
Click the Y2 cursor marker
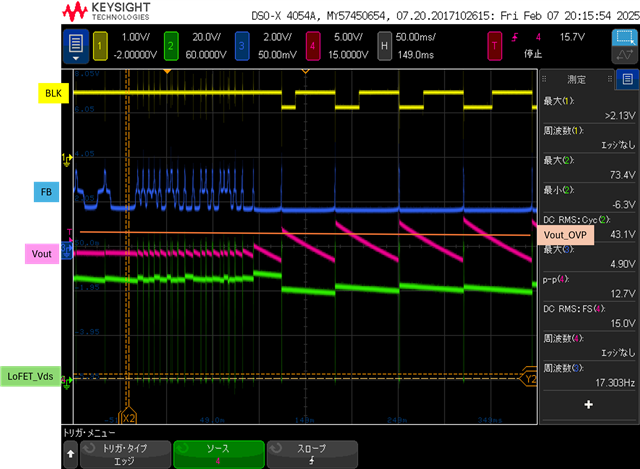pyautogui.click(x=529, y=378)
